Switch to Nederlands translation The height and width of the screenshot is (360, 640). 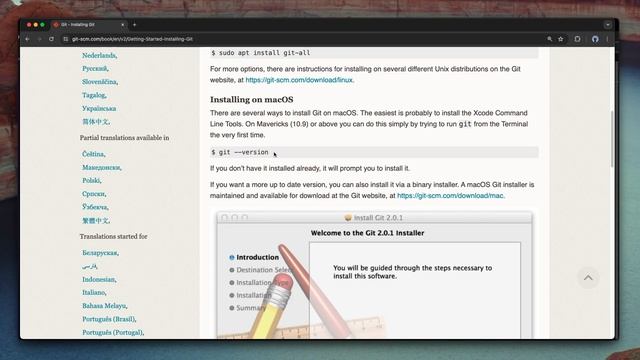tap(100, 56)
